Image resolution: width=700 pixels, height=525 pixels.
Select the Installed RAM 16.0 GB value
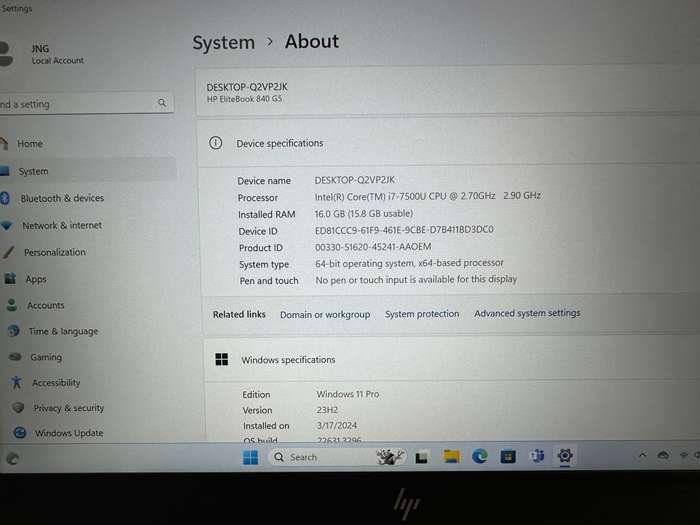coord(364,214)
